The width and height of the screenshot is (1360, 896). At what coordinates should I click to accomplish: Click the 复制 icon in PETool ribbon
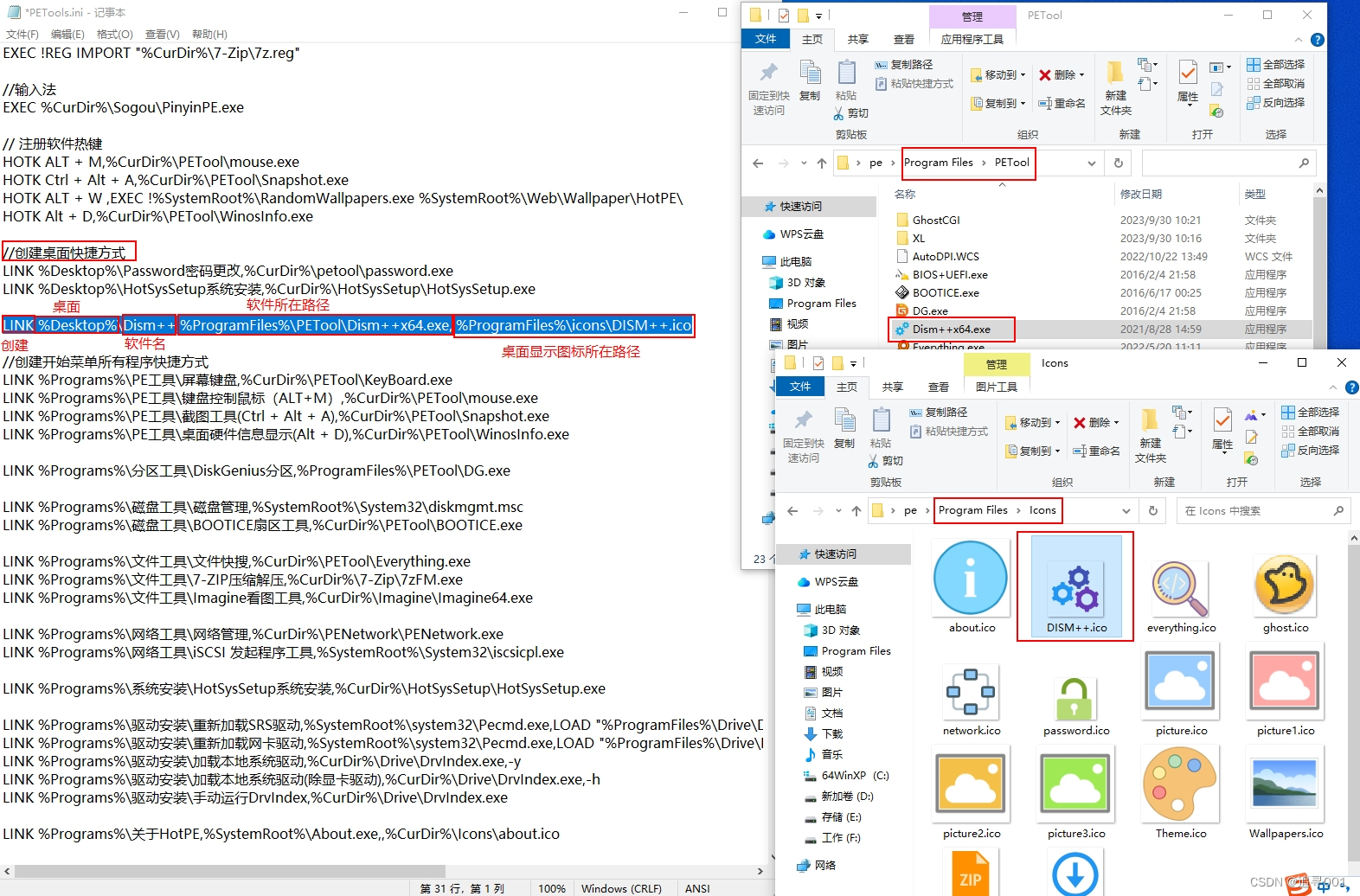pyautogui.click(x=810, y=81)
